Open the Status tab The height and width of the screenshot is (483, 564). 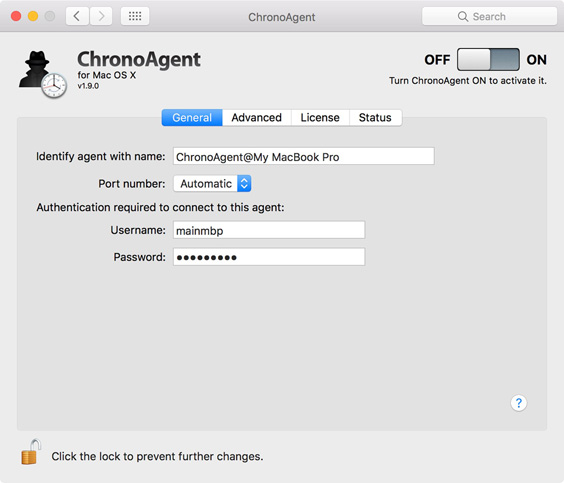point(375,118)
